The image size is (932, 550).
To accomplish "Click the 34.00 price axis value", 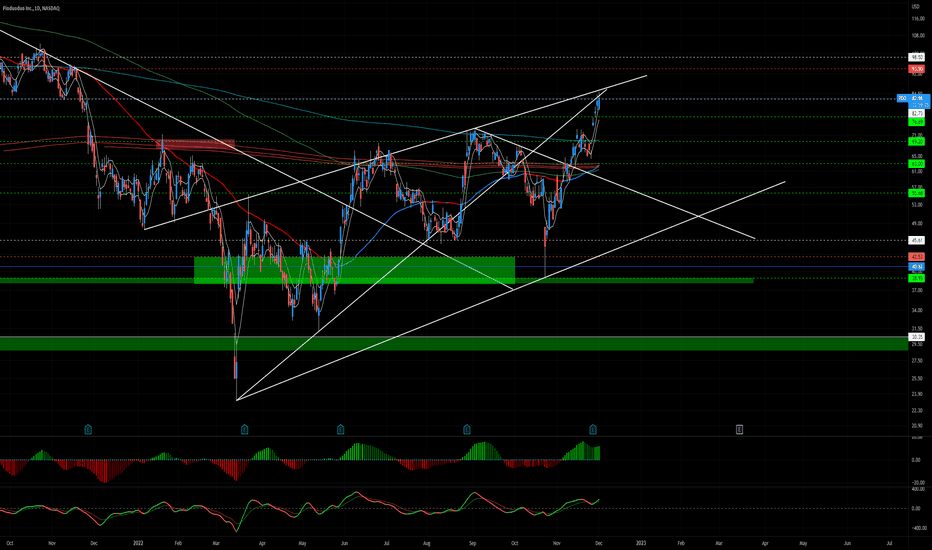I will click(x=917, y=310).
